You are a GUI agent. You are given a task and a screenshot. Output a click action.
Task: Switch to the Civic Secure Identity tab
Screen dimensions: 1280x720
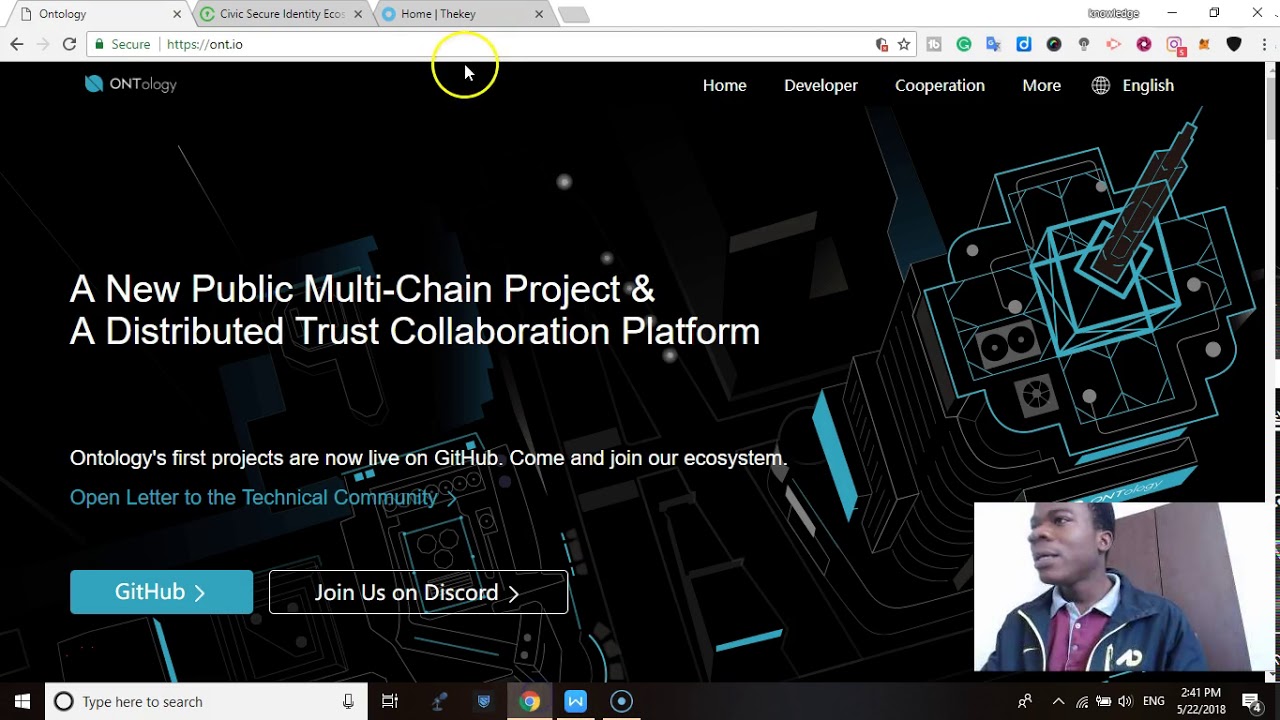[280, 14]
